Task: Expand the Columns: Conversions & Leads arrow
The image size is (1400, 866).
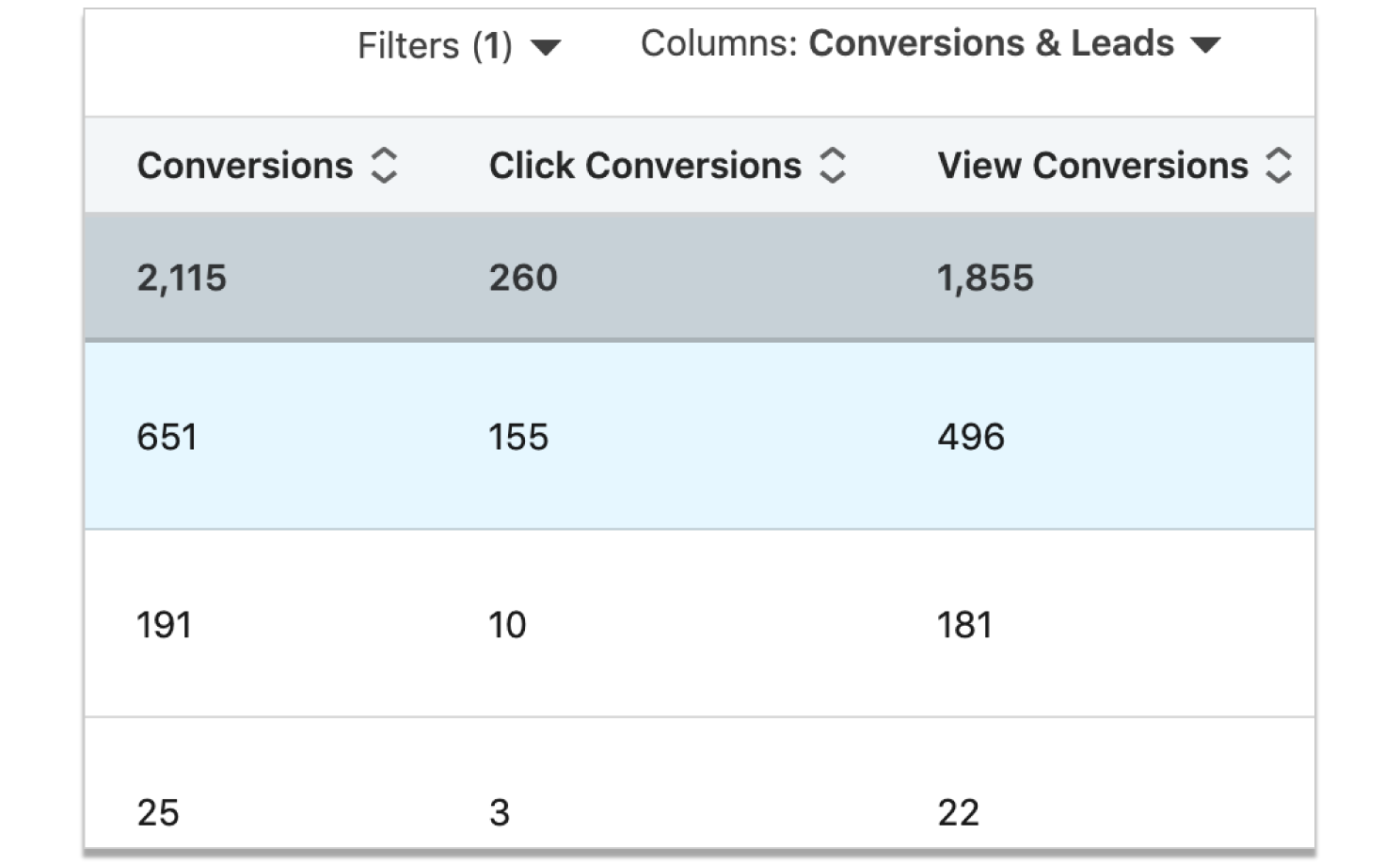Action: 1205,44
